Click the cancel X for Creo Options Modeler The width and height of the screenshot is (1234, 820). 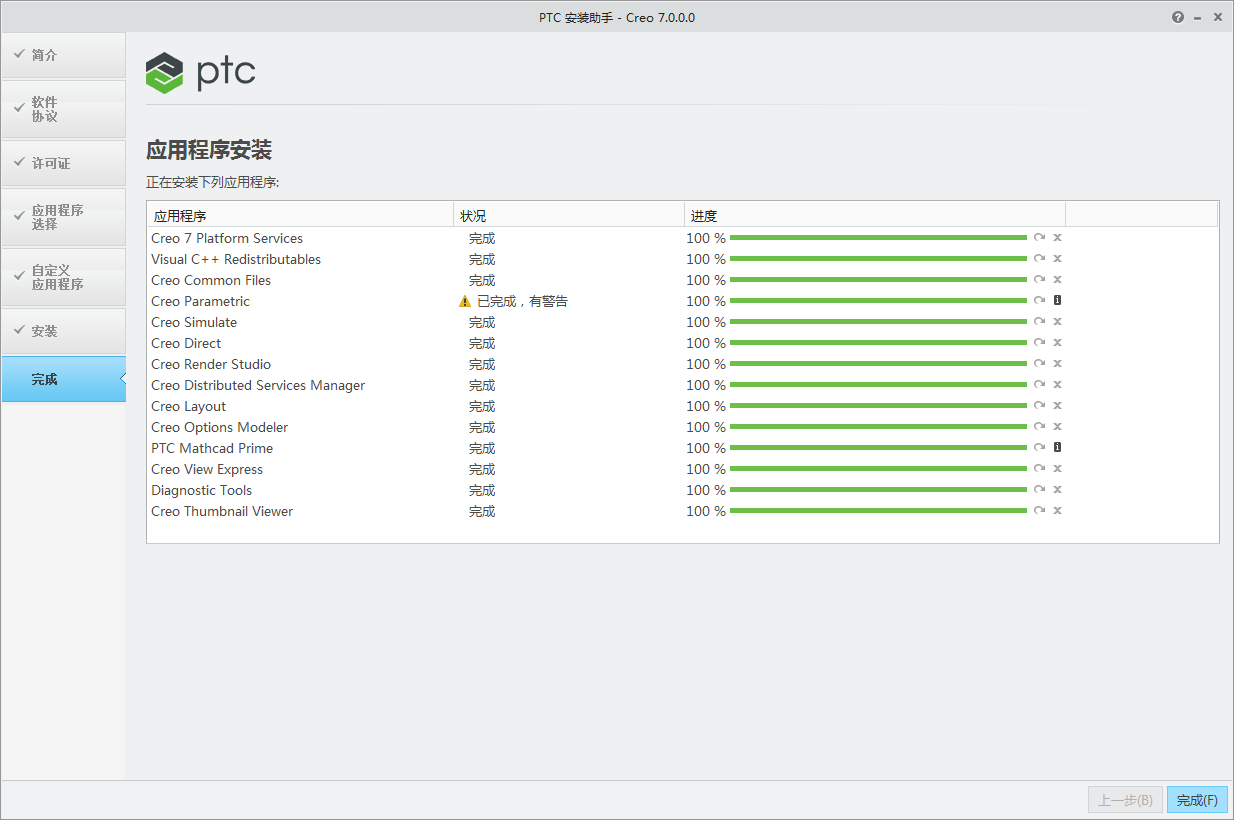[x=1057, y=427]
